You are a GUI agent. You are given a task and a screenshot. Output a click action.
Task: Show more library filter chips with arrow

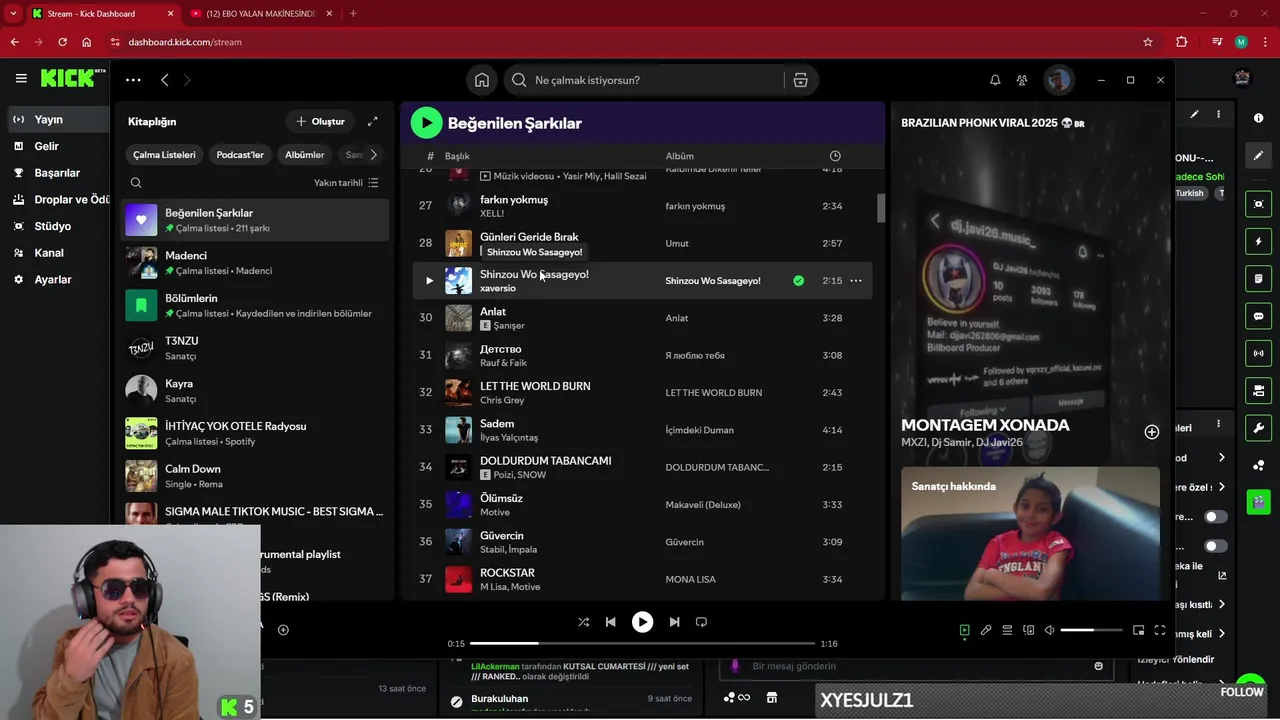click(x=373, y=155)
